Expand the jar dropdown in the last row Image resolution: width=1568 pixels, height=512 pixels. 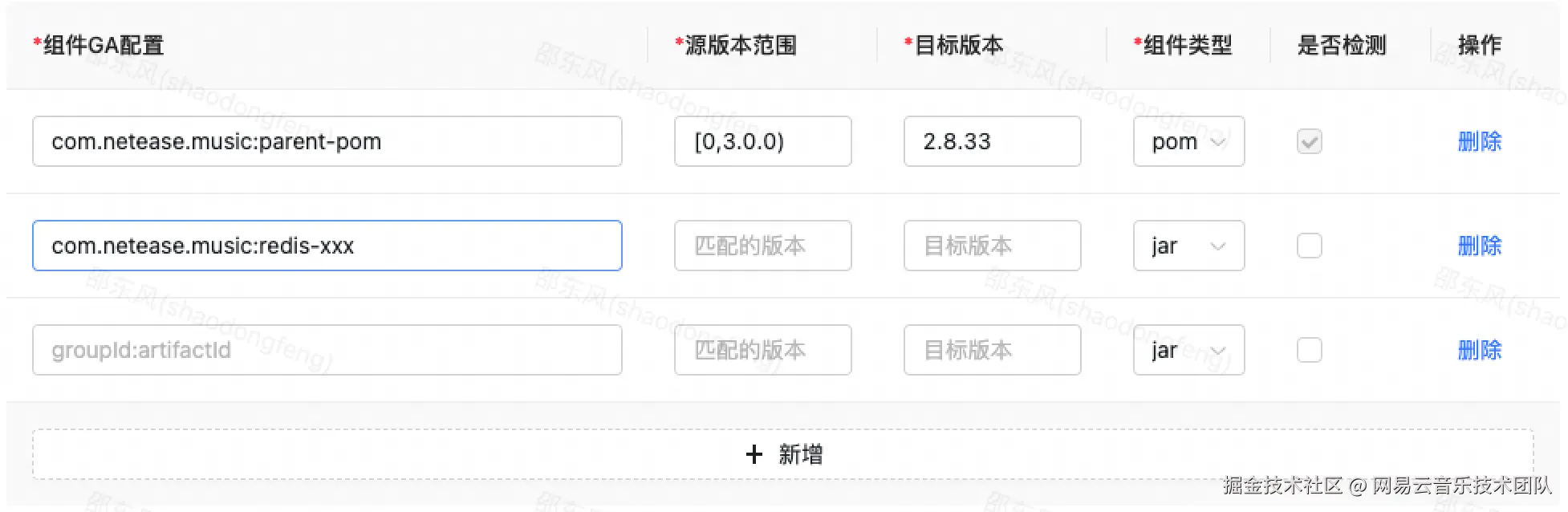pos(1188,350)
